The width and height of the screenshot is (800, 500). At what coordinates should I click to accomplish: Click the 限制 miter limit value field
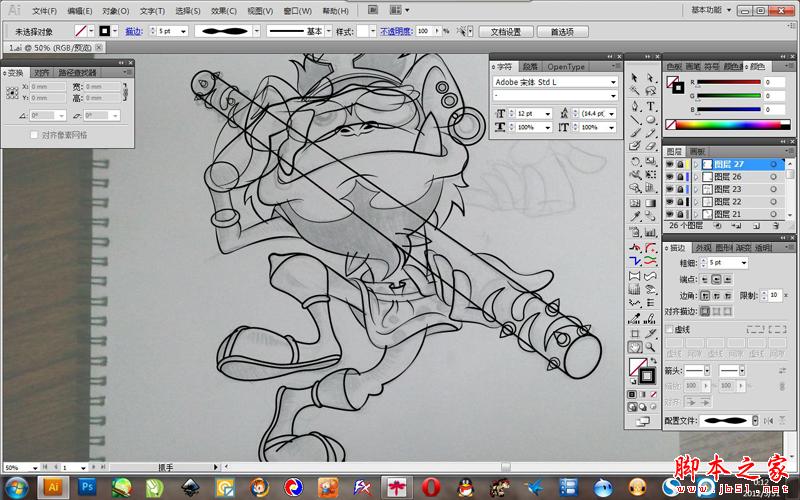[774, 295]
